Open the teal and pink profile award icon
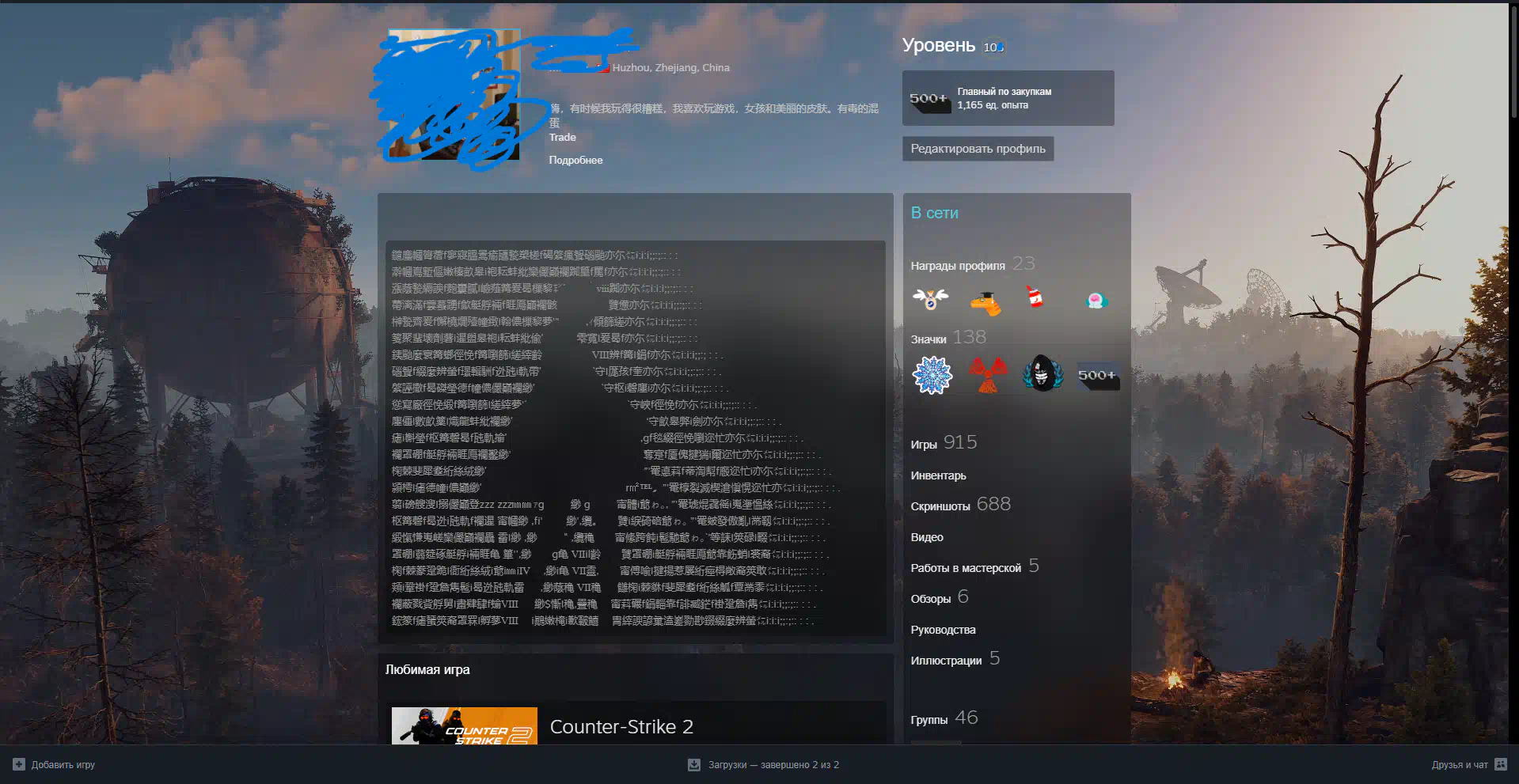Viewport: 1519px width, 784px height. coord(1096,300)
